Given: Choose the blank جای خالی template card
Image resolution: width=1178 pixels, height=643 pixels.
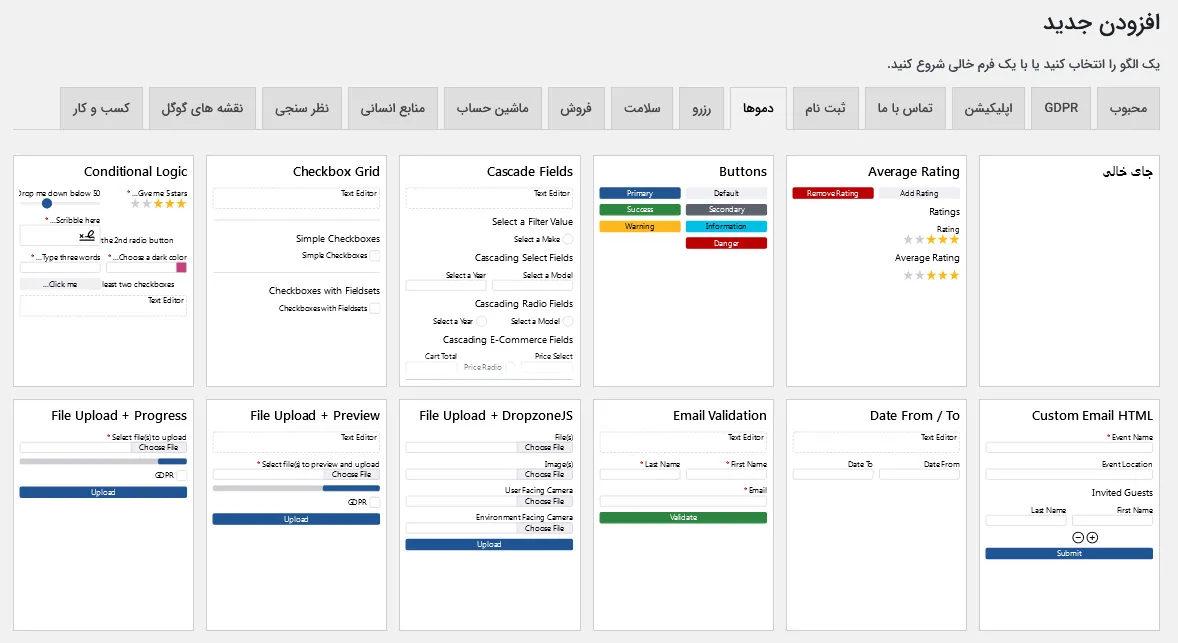Looking at the screenshot, I should click(1069, 271).
